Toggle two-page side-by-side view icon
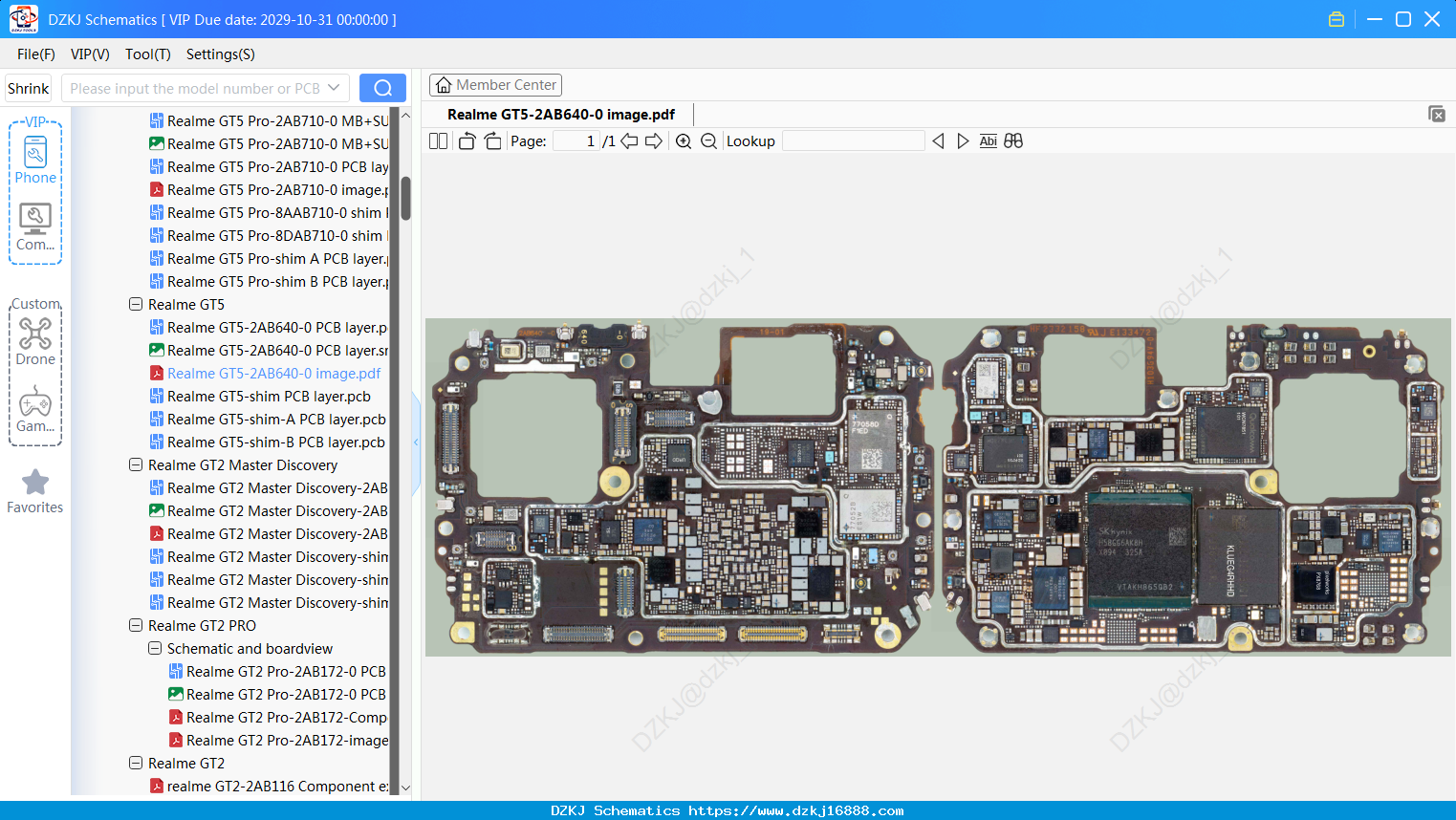Image resolution: width=1456 pixels, height=820 pixels. click(x=439, y=141)
